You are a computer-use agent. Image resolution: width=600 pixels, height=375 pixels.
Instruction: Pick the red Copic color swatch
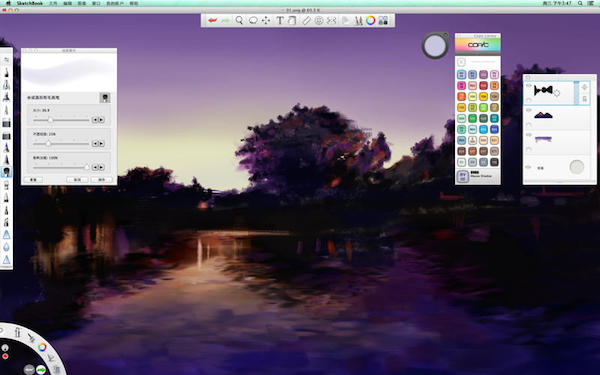coord(483,85)
